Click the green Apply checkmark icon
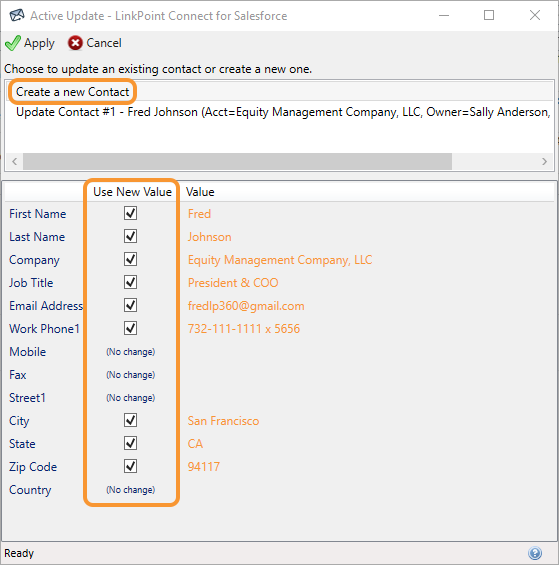This screenshot has width=559, height=565. (x=13, y=43)
